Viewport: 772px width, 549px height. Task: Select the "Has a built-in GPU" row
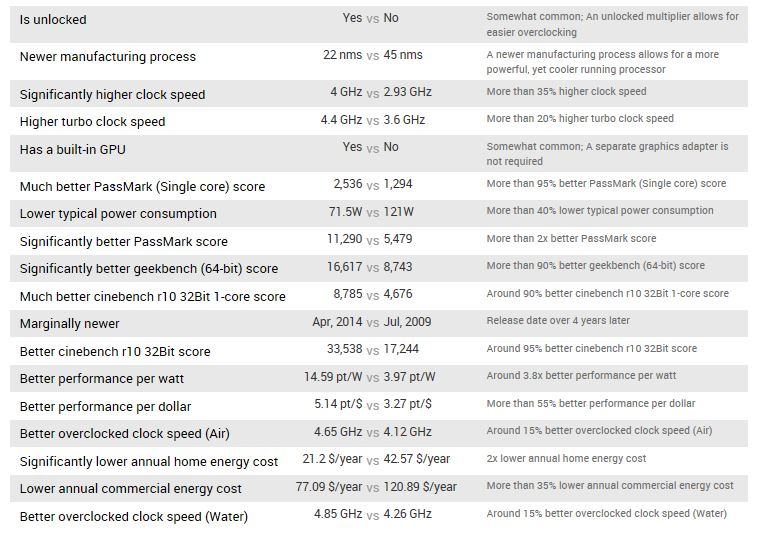pos(73,150)
